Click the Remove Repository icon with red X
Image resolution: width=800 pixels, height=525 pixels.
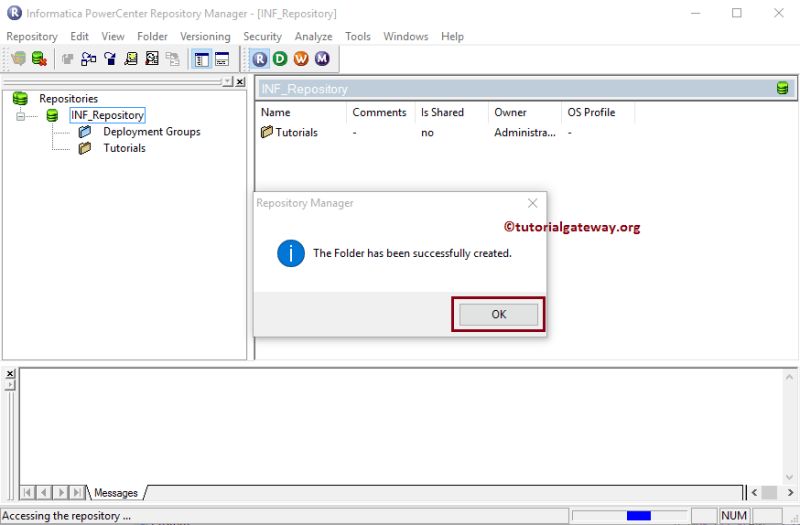[x=39, y=59]
